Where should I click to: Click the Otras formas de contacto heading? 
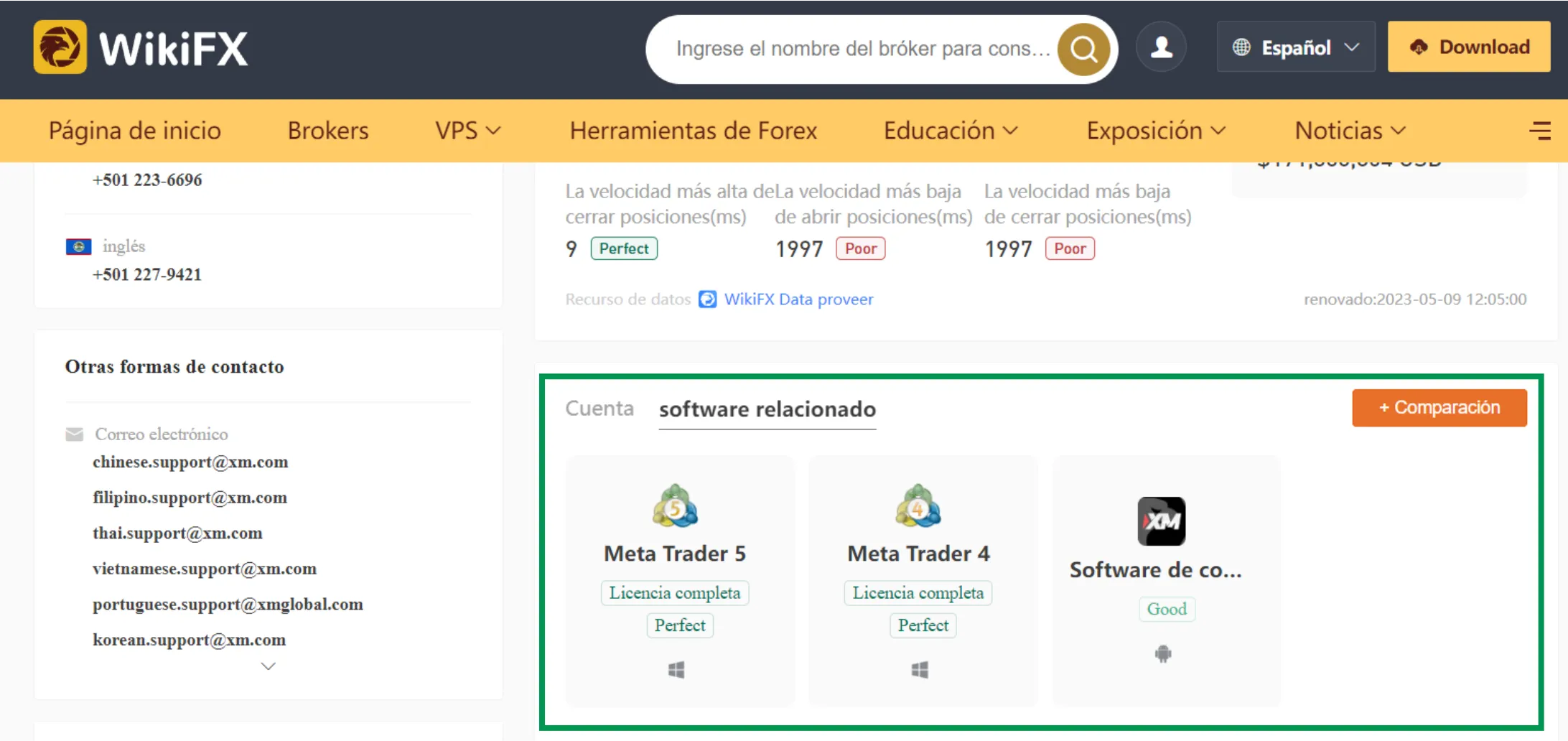coord(174,367)
